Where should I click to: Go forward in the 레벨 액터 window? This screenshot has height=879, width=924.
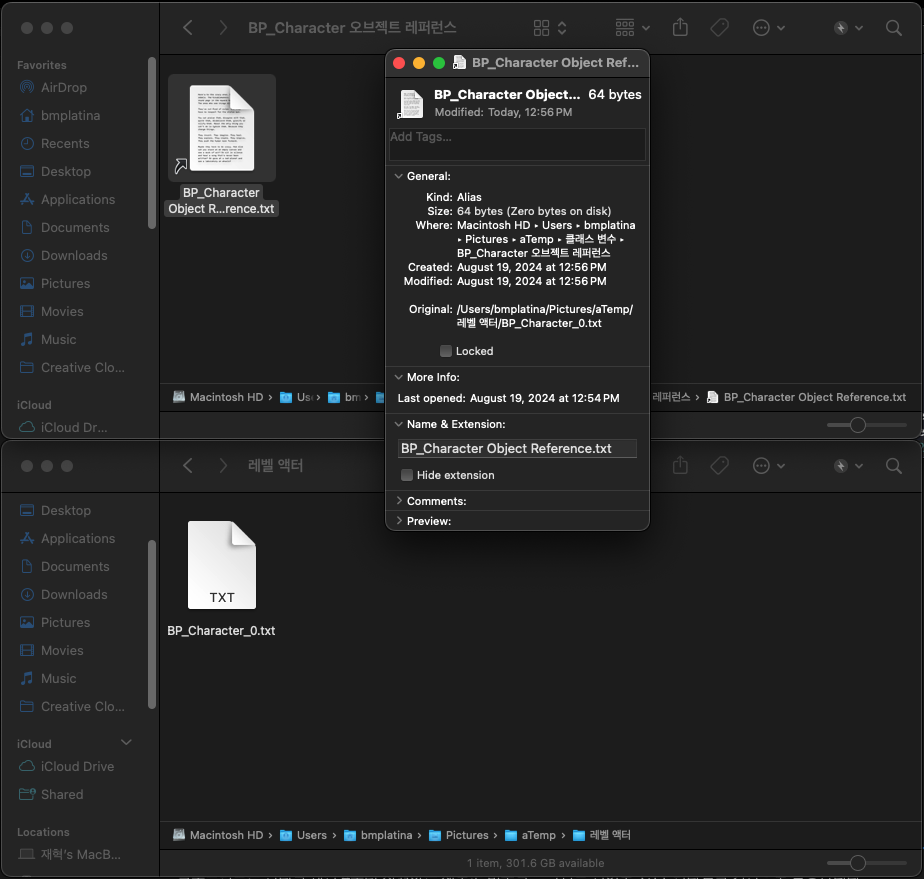coord(223,466)
